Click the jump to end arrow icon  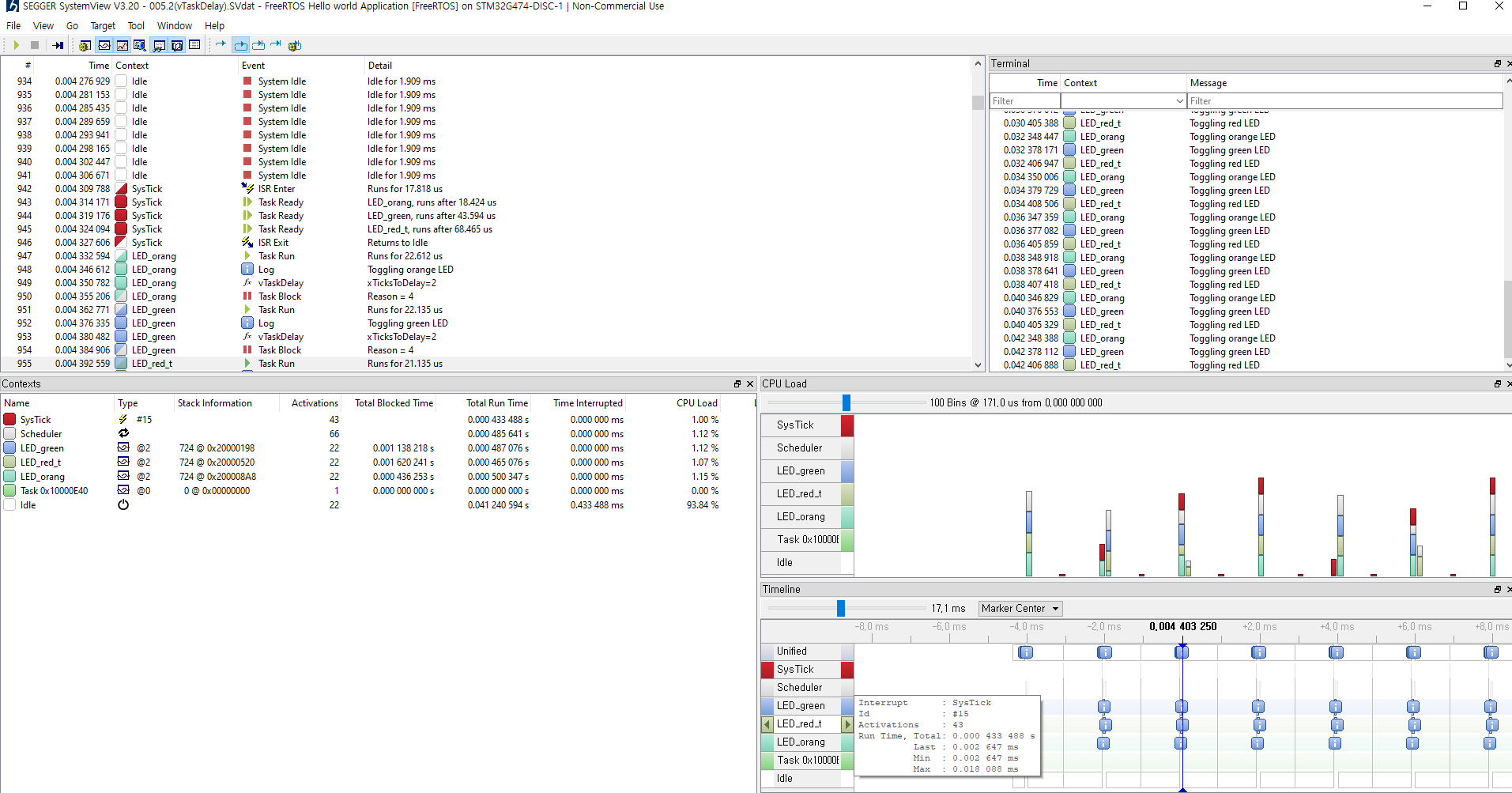(x=276, y=45)
